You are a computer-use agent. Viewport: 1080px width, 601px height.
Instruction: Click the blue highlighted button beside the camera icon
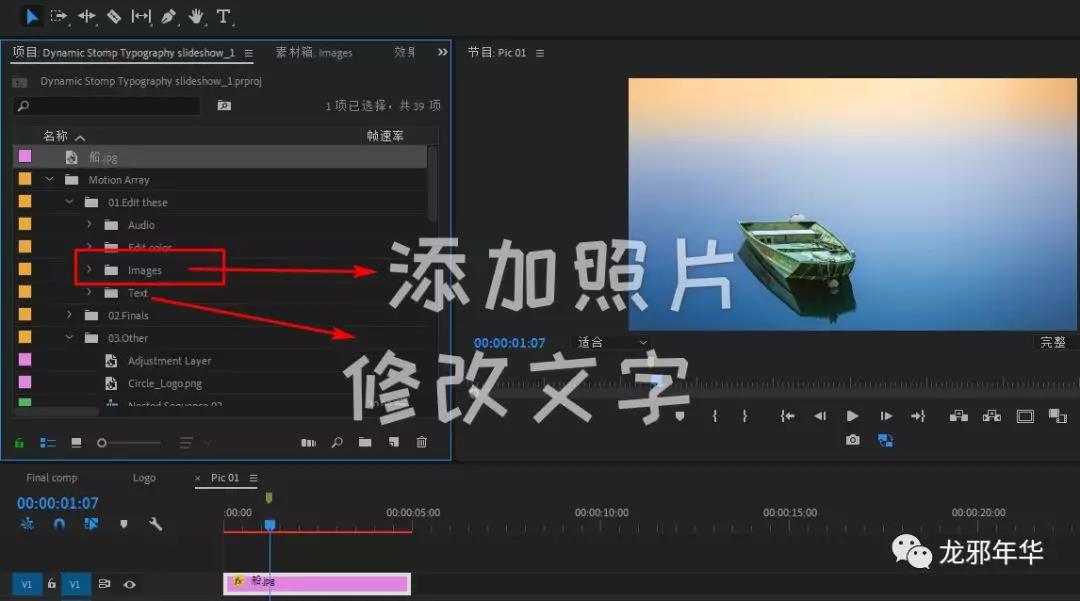click(886, 440)
